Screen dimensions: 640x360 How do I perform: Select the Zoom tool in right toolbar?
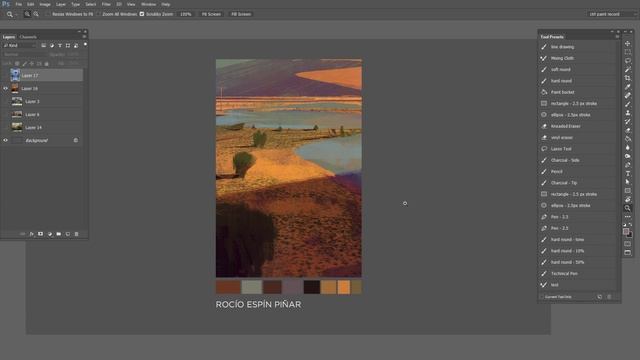(627, 208)
